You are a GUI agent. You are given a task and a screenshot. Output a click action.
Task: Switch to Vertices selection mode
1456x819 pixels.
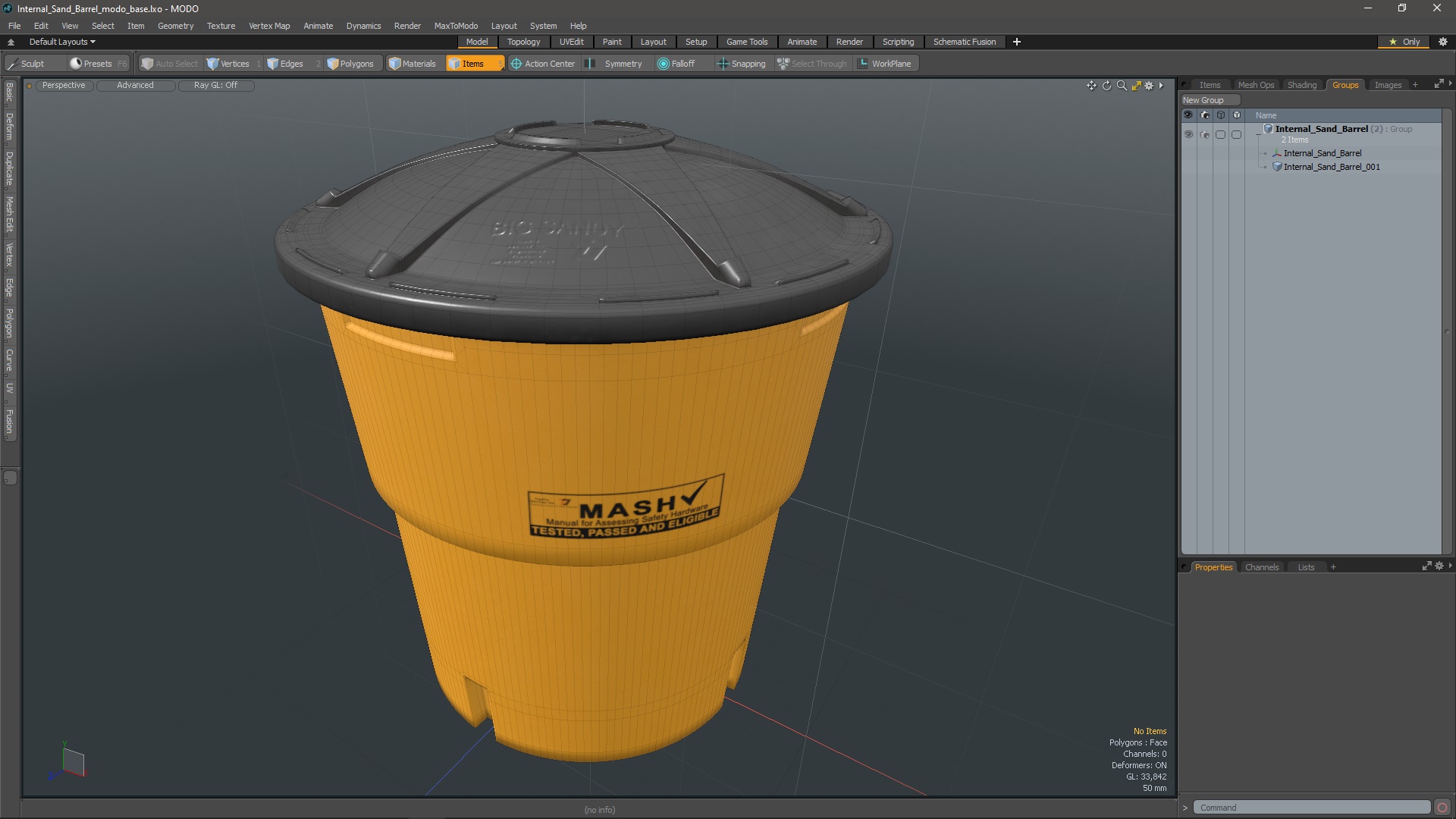[x=234, y=64]
